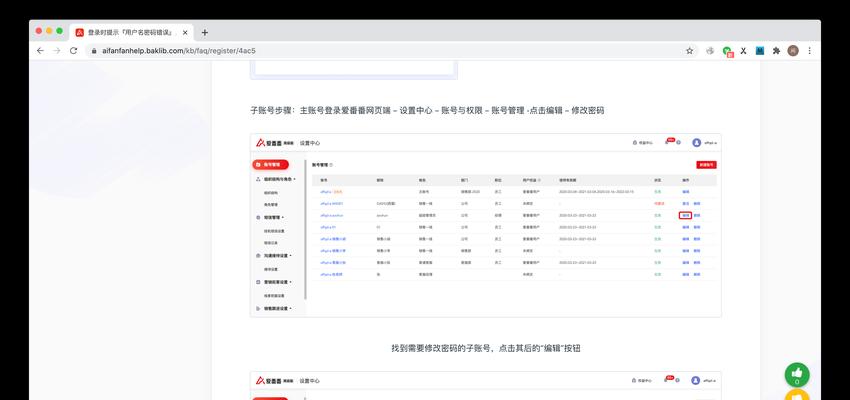Maximize Chrome using the green window button
Screen dimensions: 850x400
(x=60, y=31)
